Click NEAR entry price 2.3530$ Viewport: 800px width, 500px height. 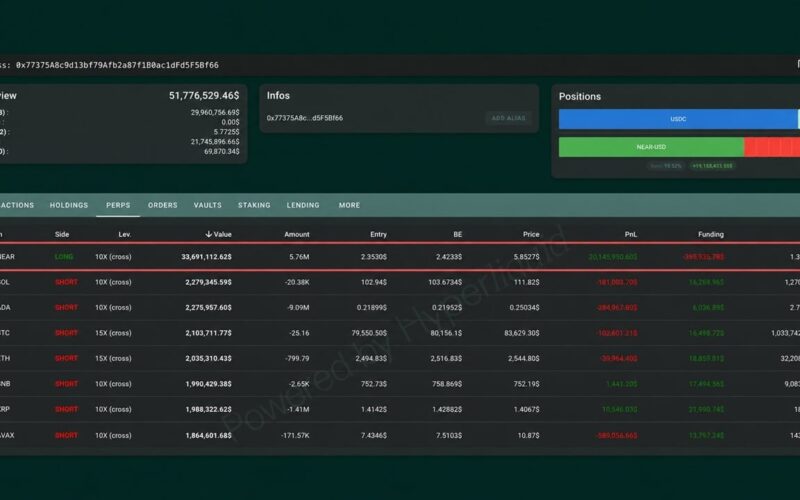(x=373, y=257)
